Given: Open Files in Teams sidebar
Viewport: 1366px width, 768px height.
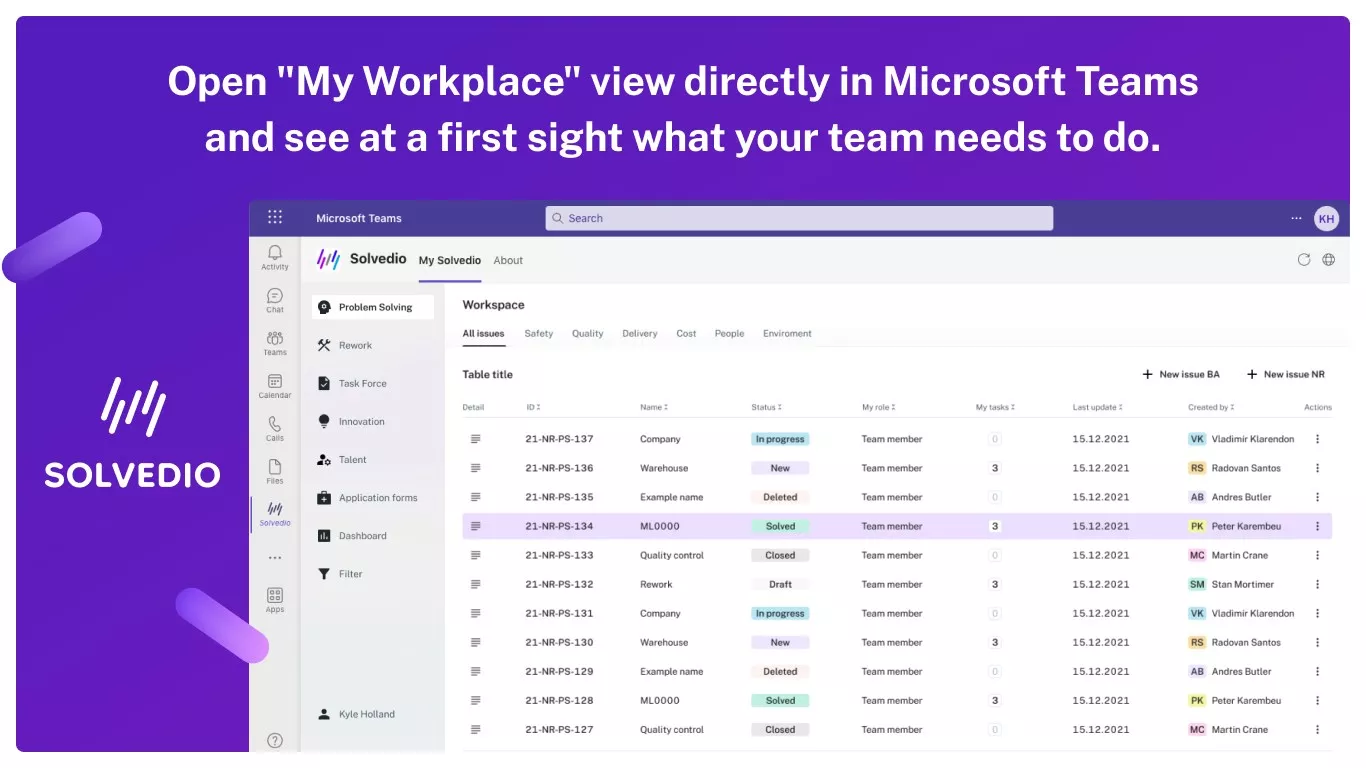Looking at the screenshot, I should (275, 472).
